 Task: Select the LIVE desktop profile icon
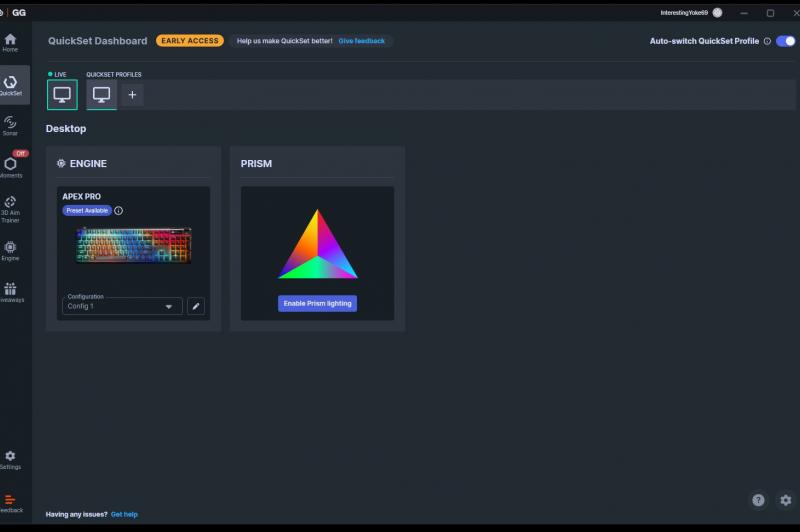pos(62,95)
